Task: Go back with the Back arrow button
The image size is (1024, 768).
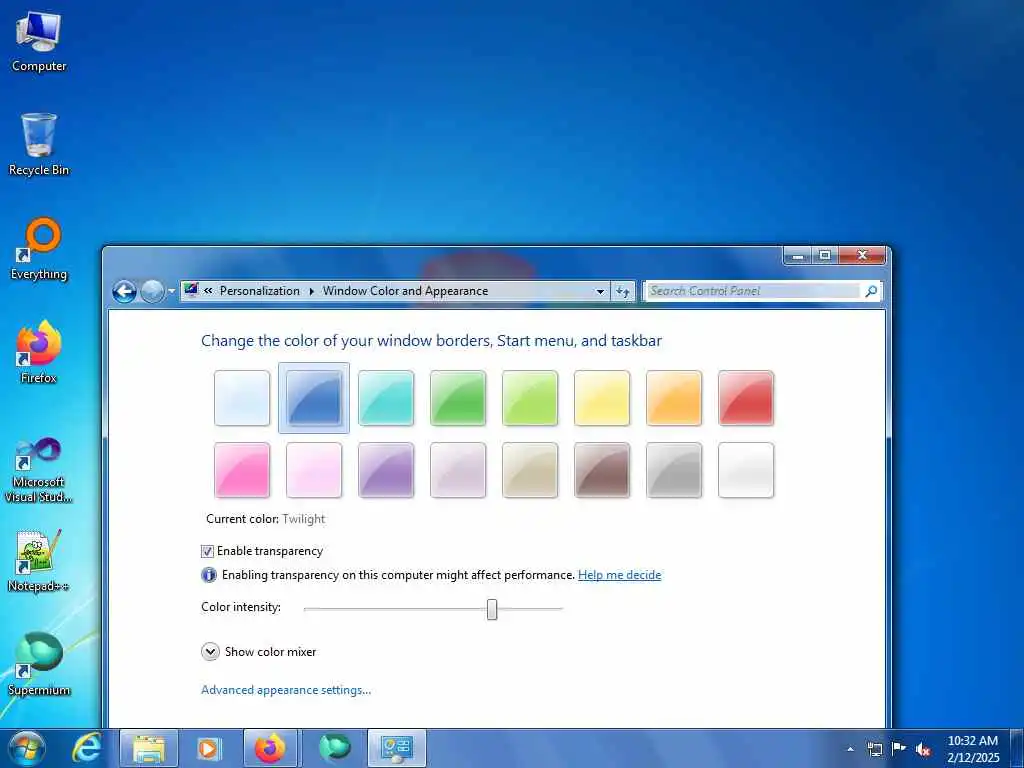Action: pyautogui.click(x=124, y=291)
